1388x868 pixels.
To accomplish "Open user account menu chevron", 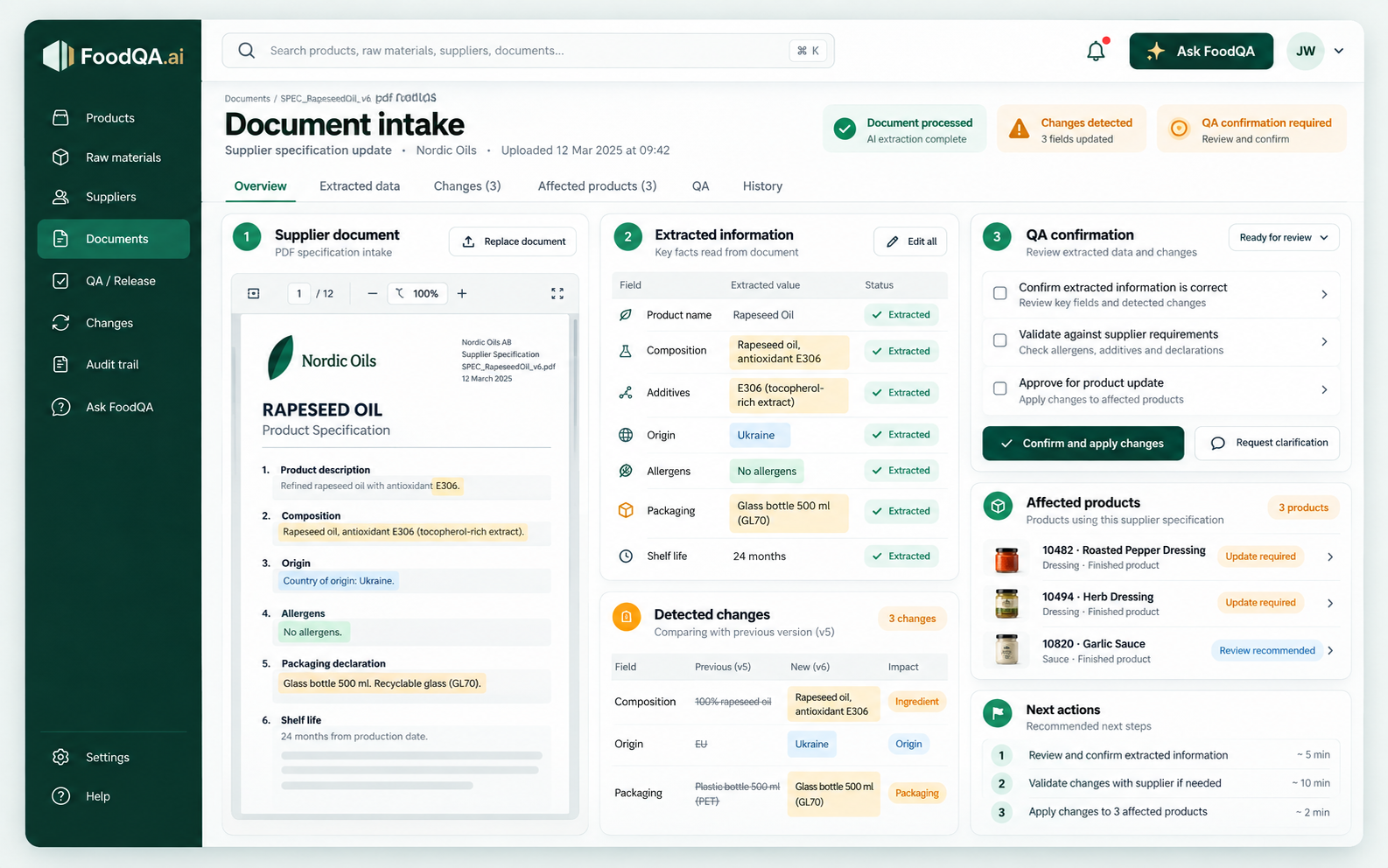I will [1339, 51].
